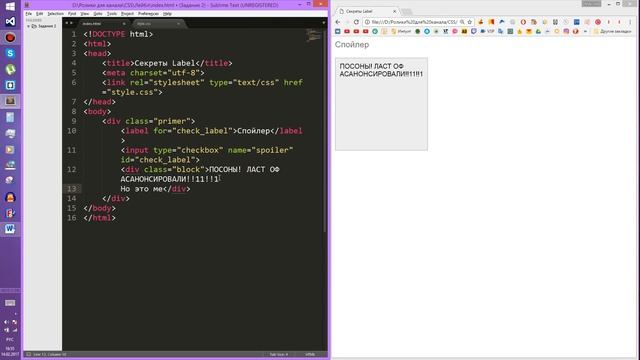The image size is (640, 360).
Task: Open View menu in Sublime Text
Action: tap(84, 13)
